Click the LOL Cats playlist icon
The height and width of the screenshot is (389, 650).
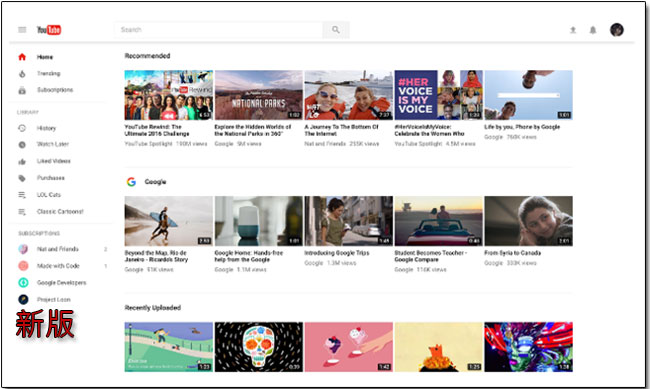coord(22,195)
